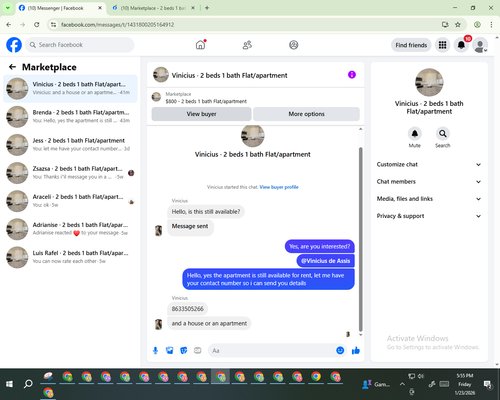Click the chat's vertical scrollbar
Image resolution: width=500 pixels, height=400 pixels.
360,239
